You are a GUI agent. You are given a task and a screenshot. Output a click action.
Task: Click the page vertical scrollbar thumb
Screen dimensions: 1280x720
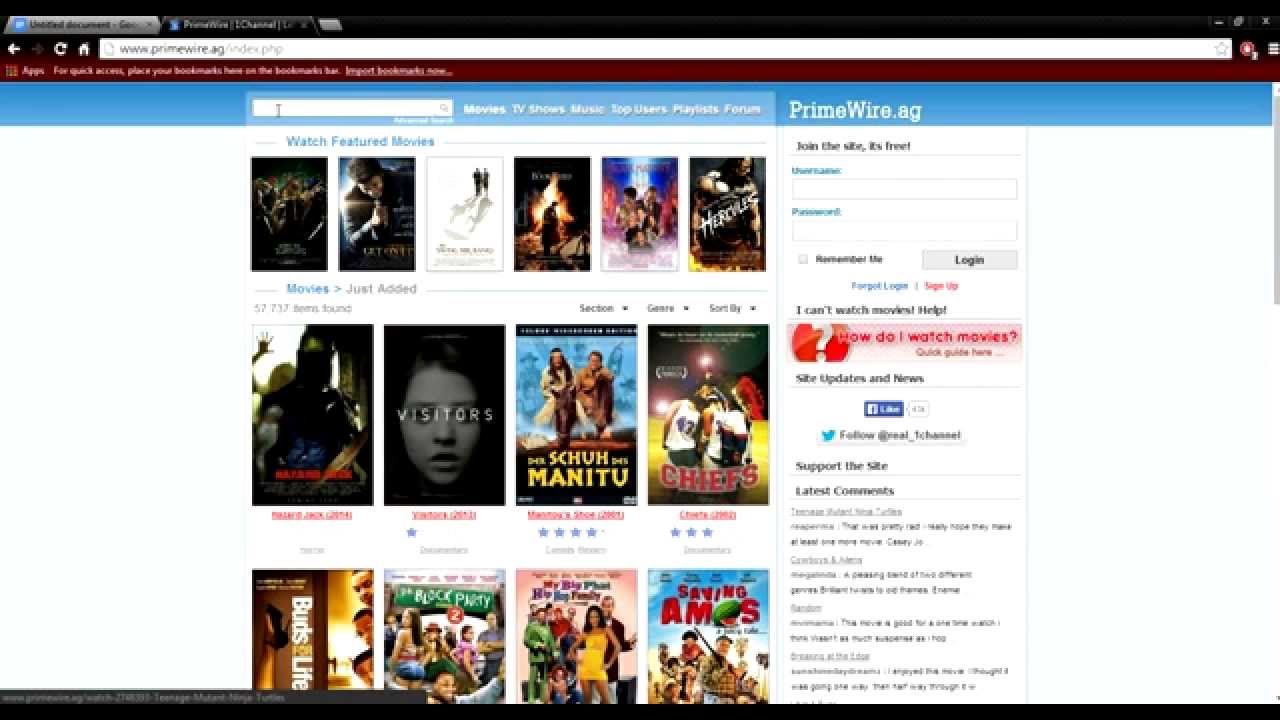1275,200
